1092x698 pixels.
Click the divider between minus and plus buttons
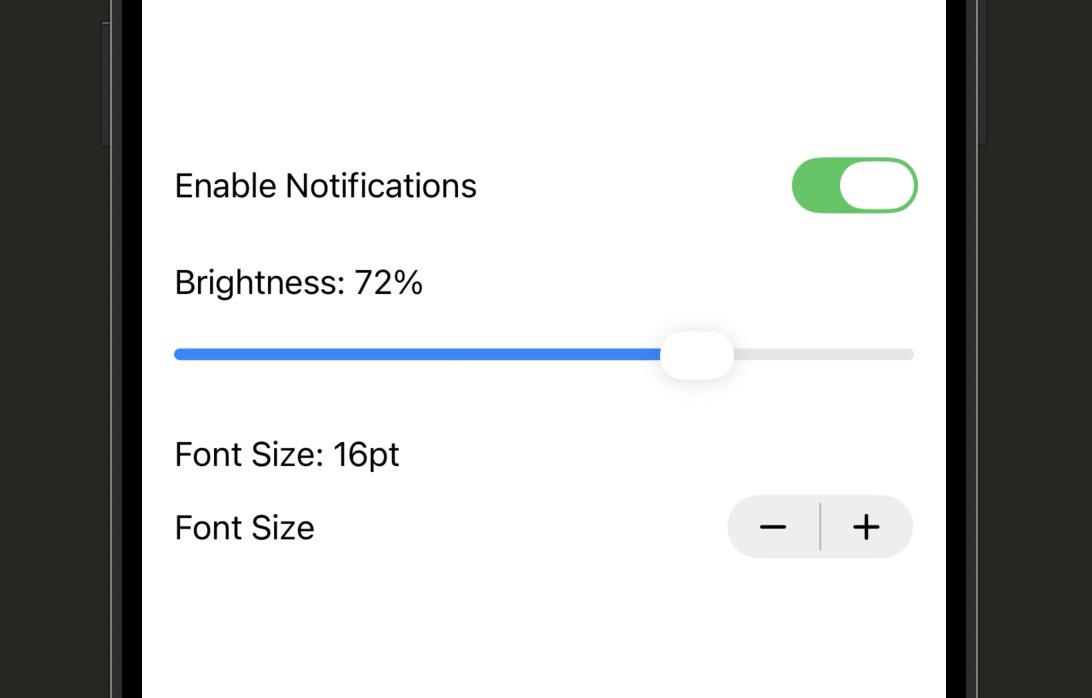tap(820, 527)
